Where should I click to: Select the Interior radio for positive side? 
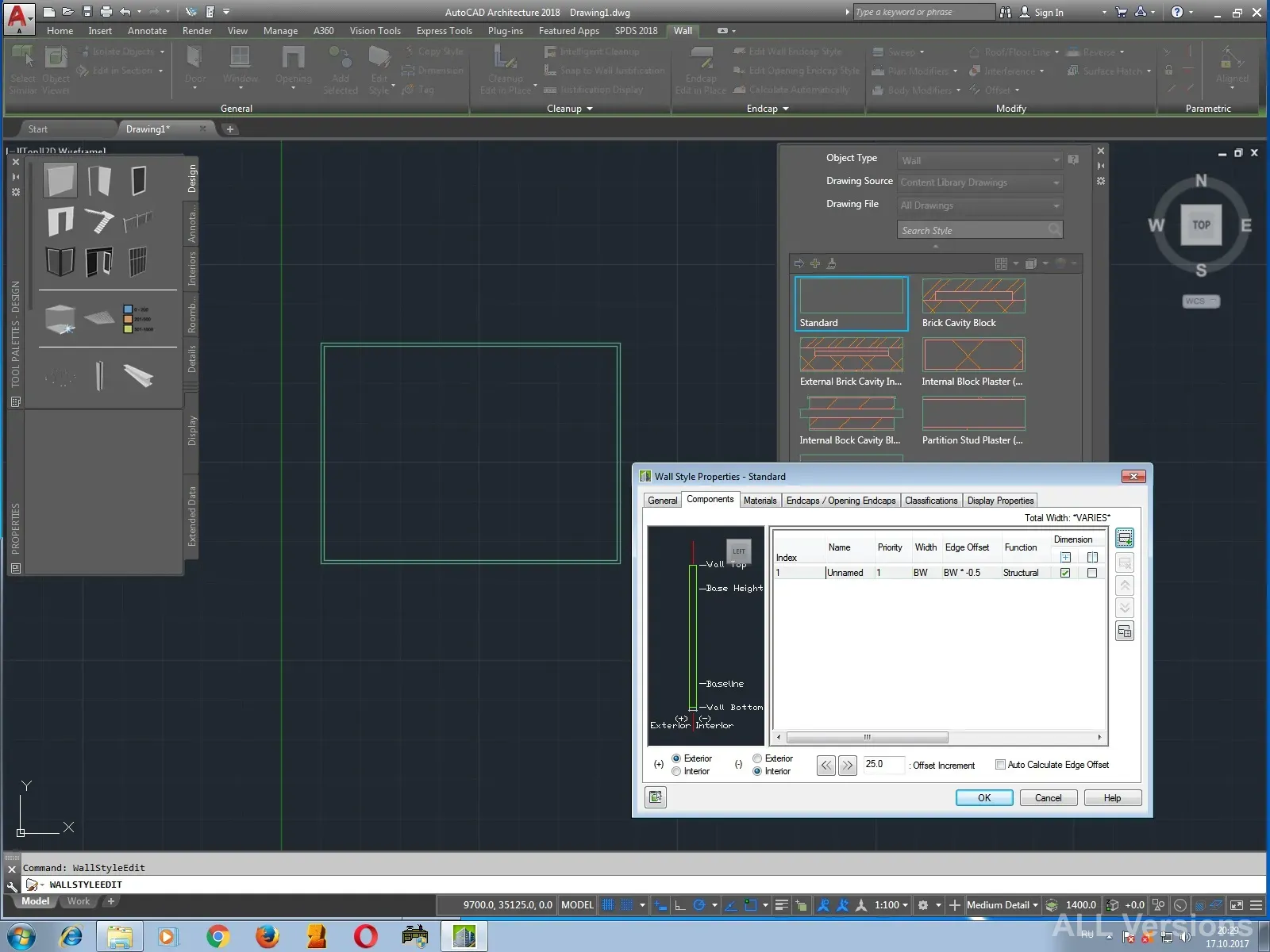(x=676, y=771)
